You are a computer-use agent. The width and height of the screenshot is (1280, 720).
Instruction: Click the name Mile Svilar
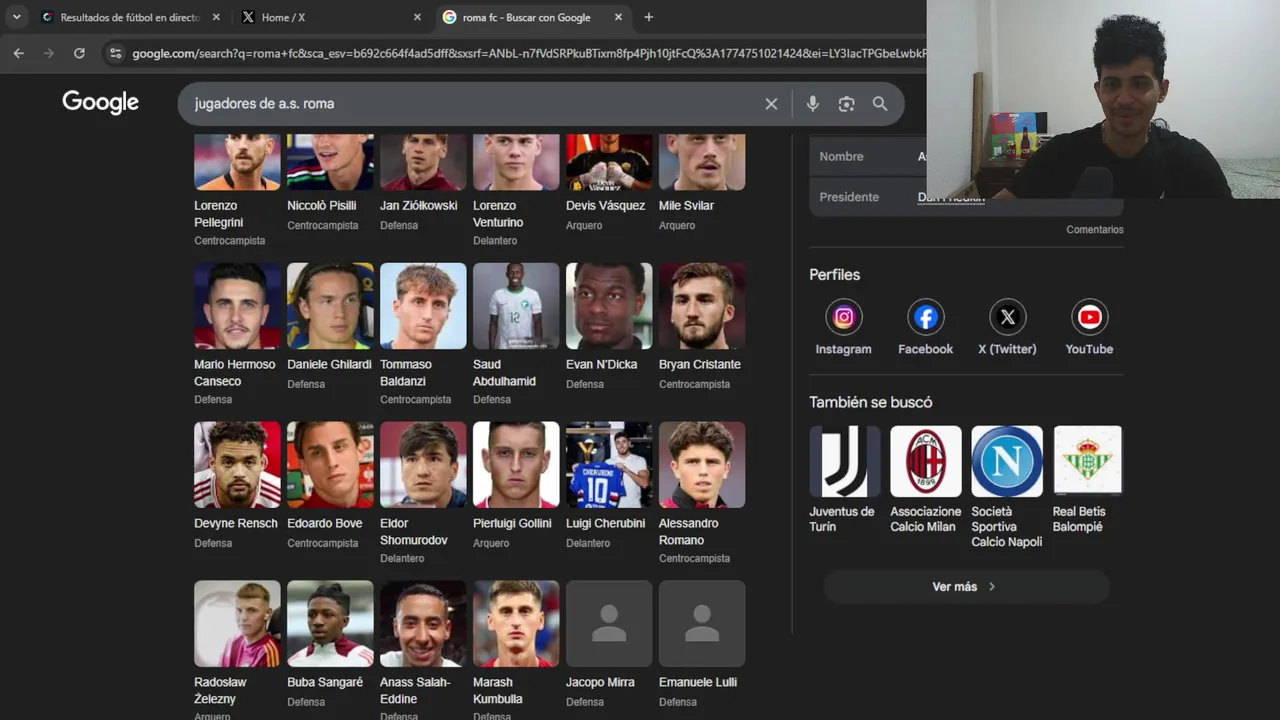click(686, 206)
